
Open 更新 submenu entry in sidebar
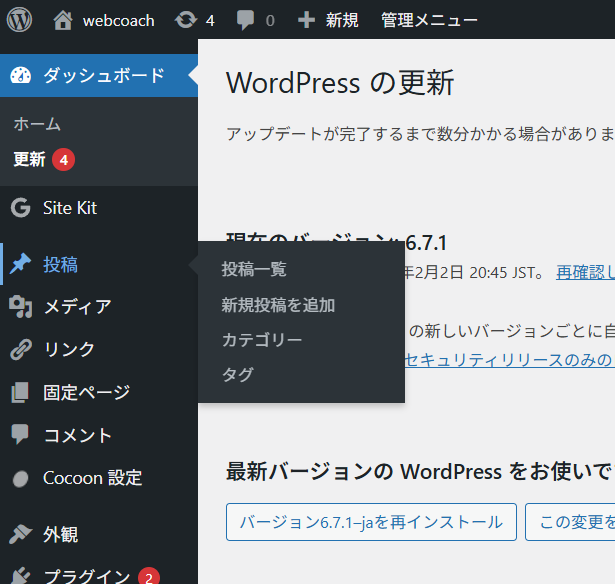tap(29, 159)
